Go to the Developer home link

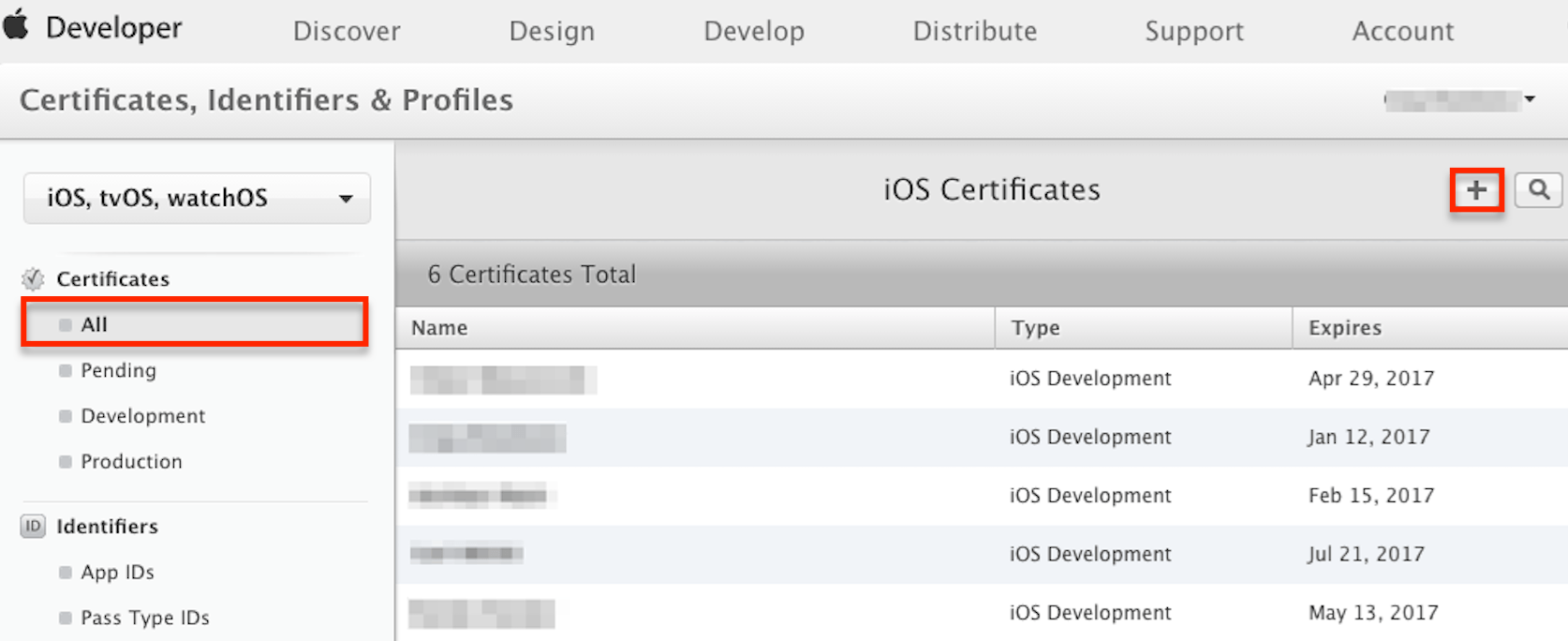(x=113, y=28)
